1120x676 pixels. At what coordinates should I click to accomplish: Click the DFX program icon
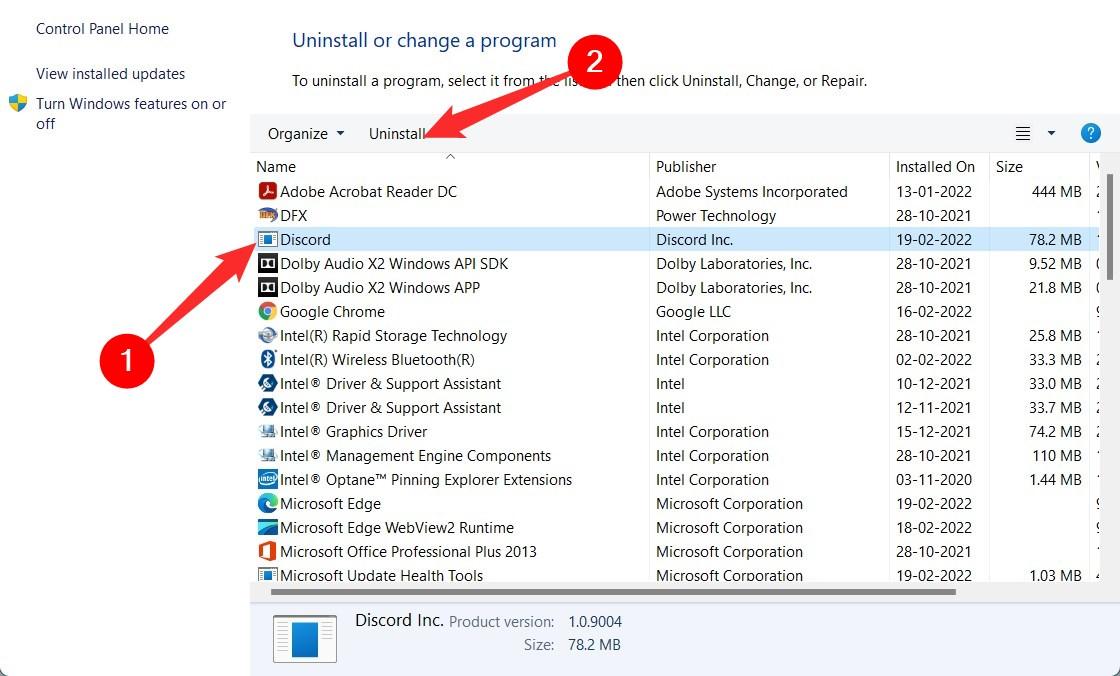coord(267,215)
